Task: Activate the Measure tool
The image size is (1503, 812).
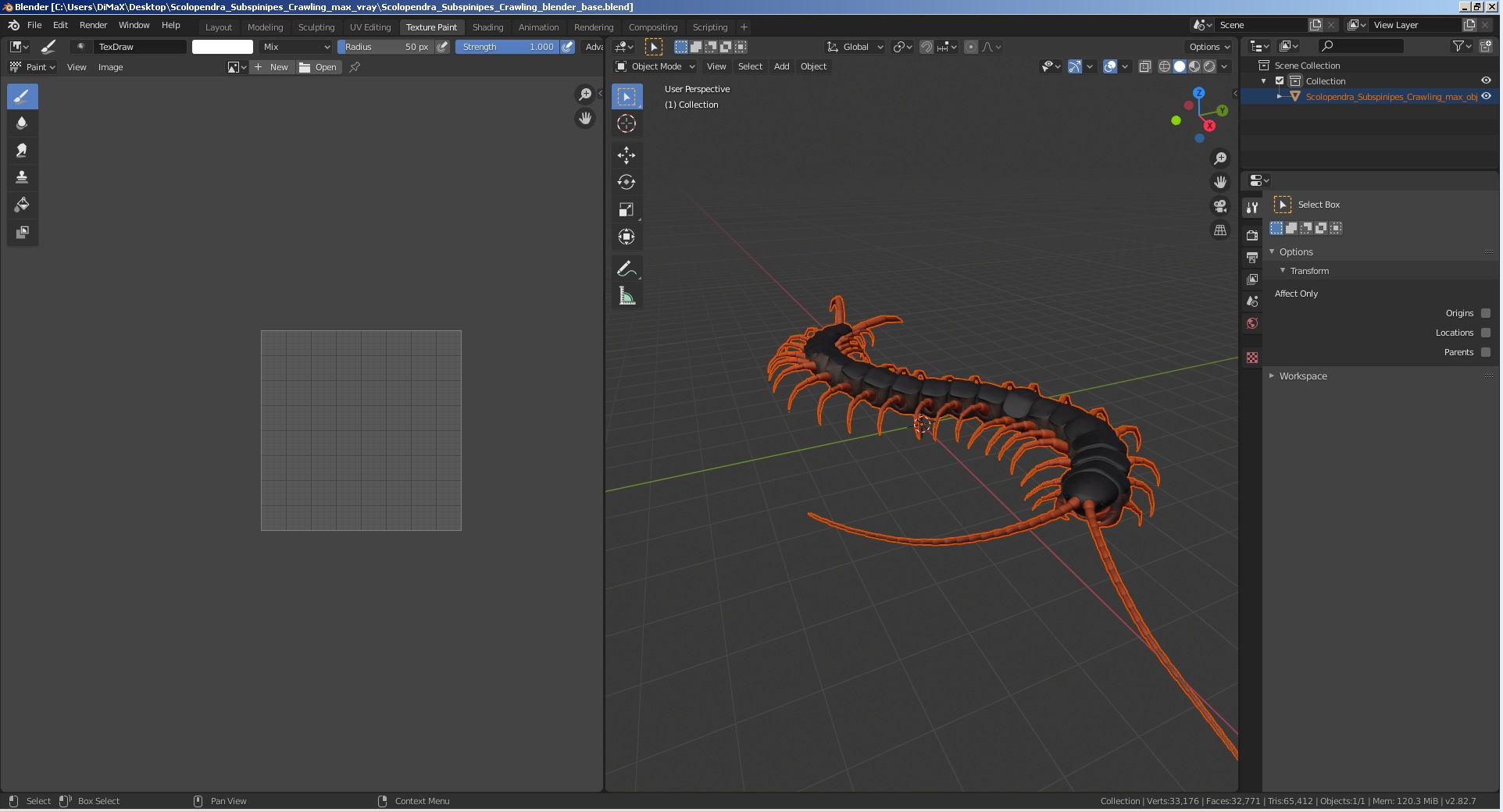Action: [627, 296]
